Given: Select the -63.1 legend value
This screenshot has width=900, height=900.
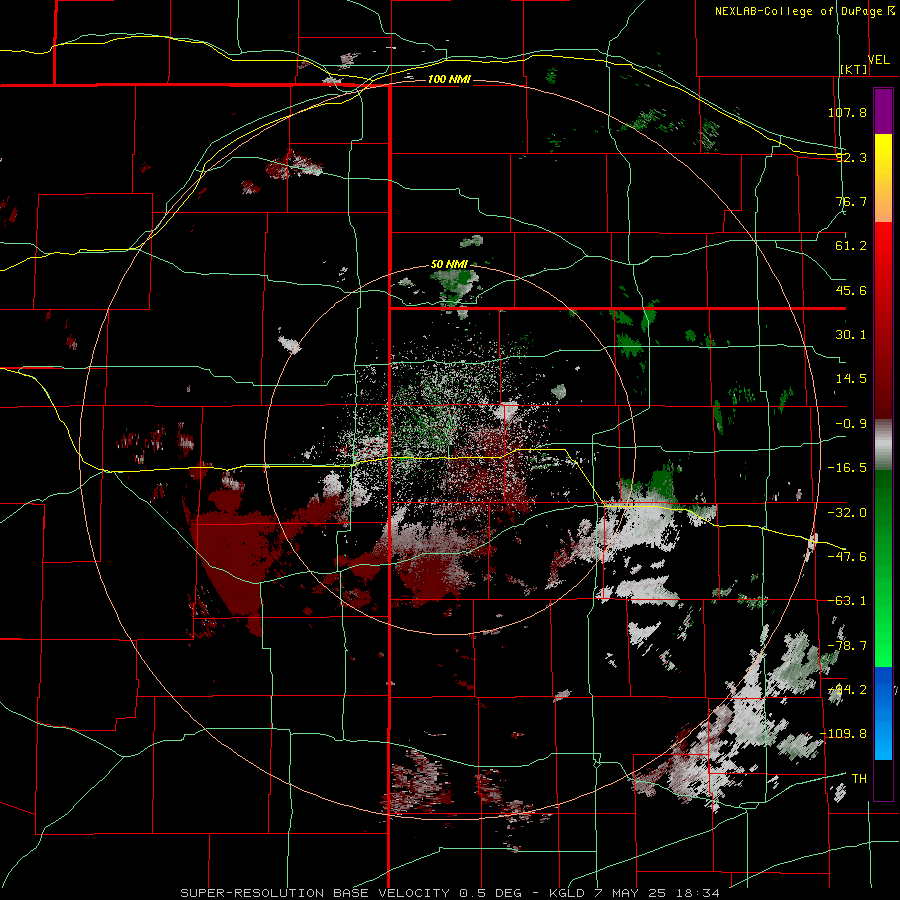Looking at the screenshot, I should point(847,601).
